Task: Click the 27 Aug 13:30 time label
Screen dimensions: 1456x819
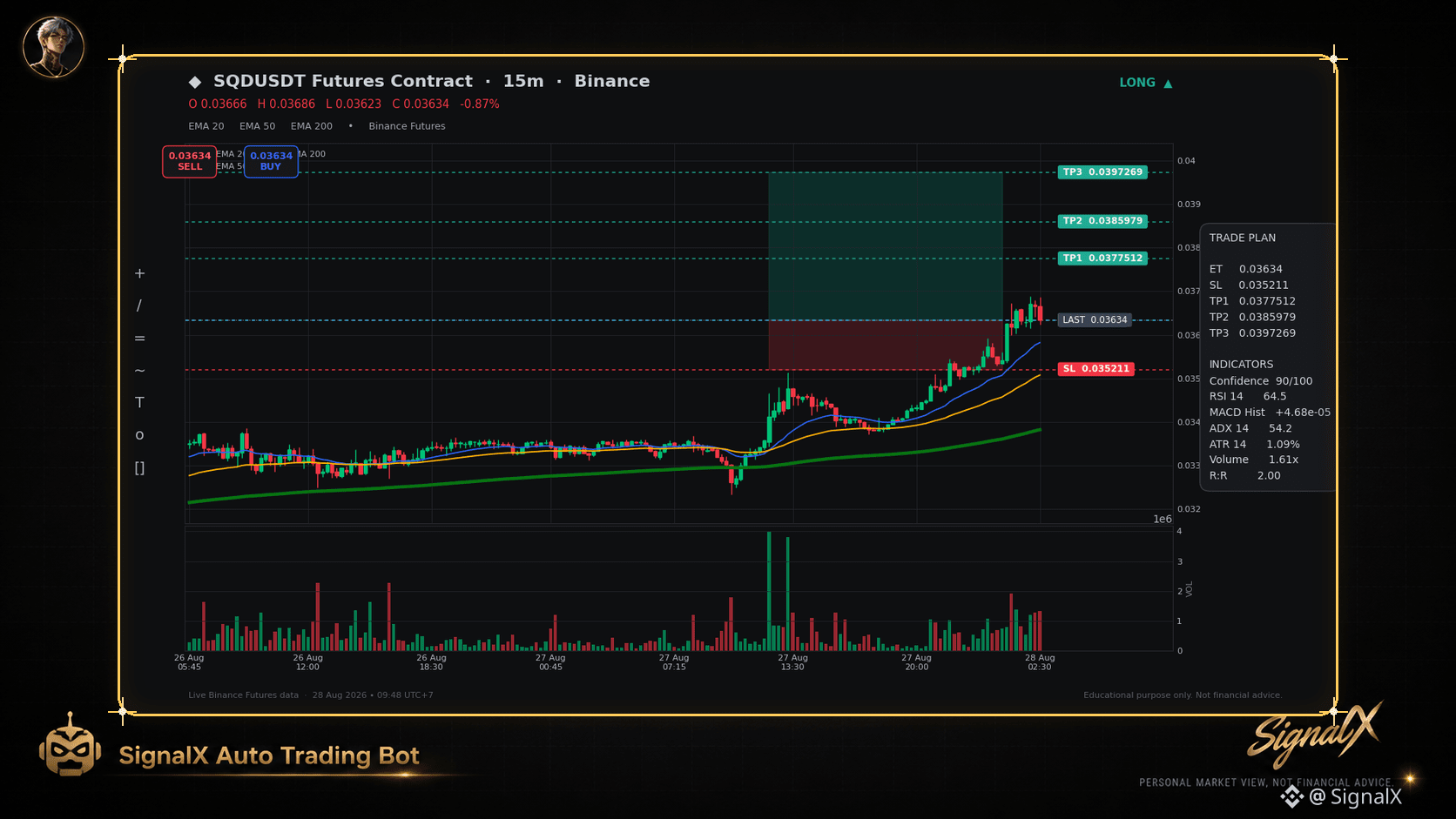Action: 792,662
